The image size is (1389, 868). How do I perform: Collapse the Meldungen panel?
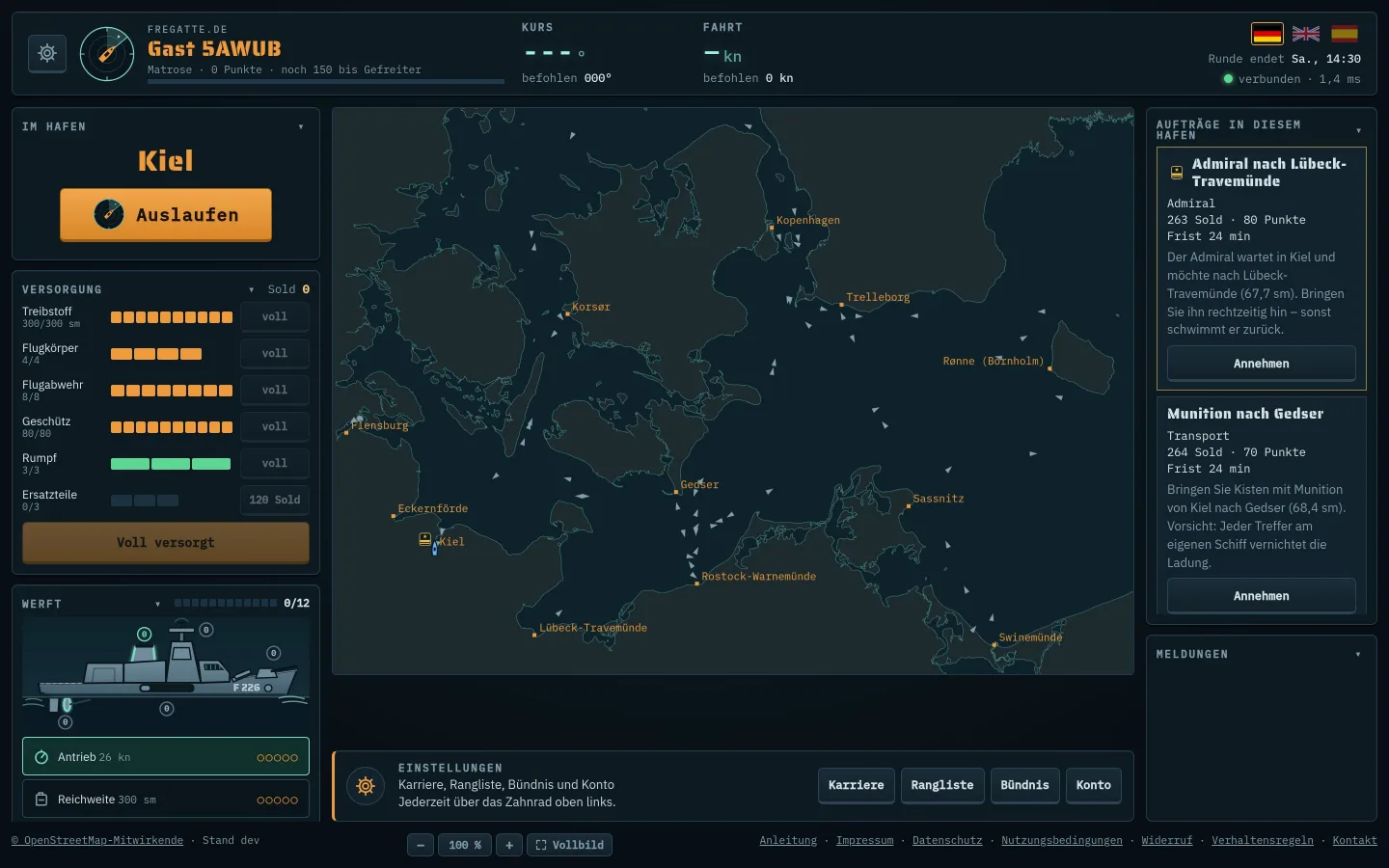click(1358, 654)
